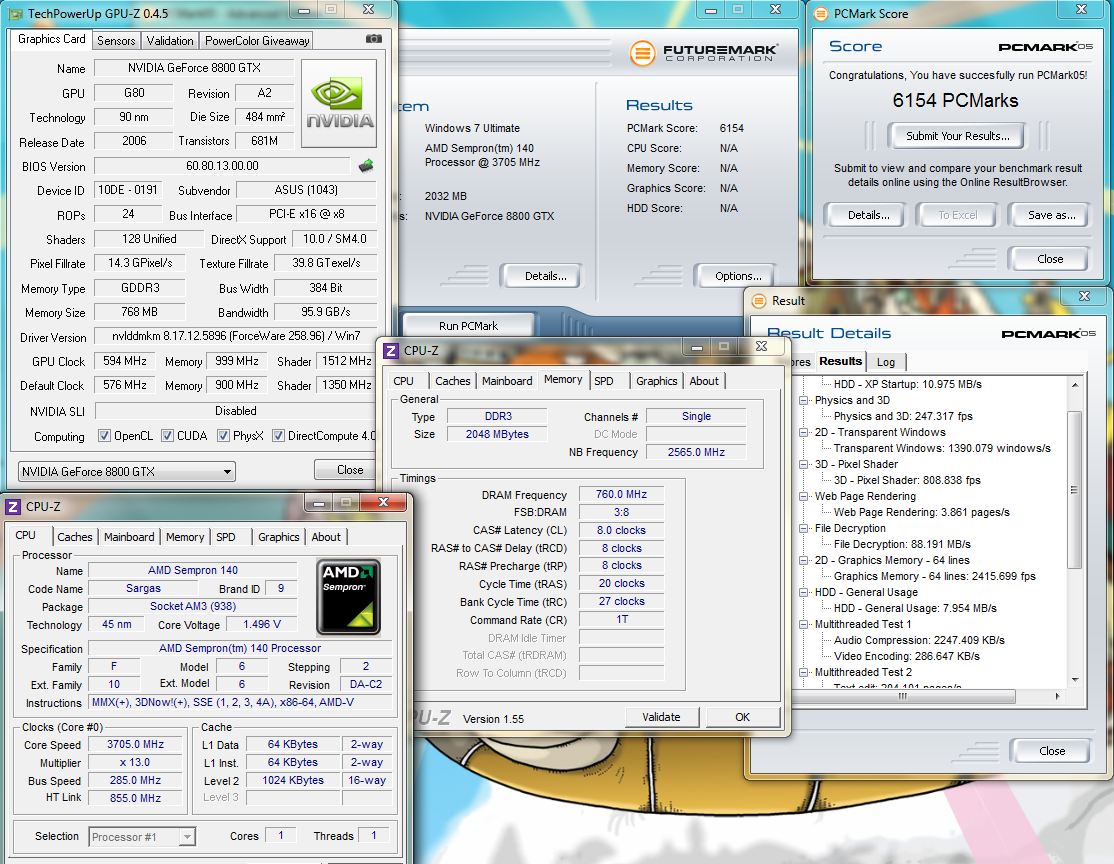Click the Close button in PCMark Score window
This screenshot has height=864, width=1114.
[1049, 259]
